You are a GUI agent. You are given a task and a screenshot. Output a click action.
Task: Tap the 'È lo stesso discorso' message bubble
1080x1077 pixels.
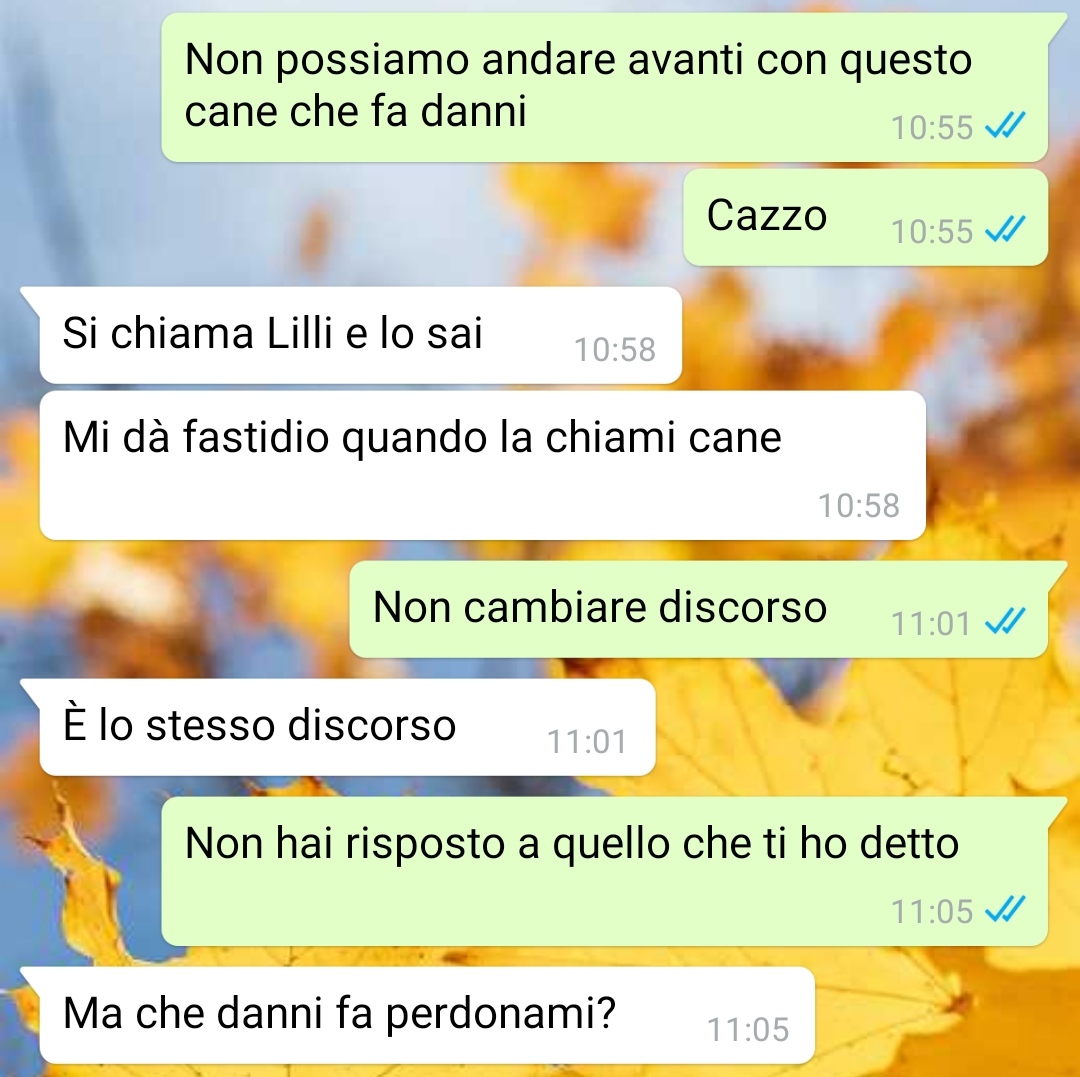click(348, 727)
